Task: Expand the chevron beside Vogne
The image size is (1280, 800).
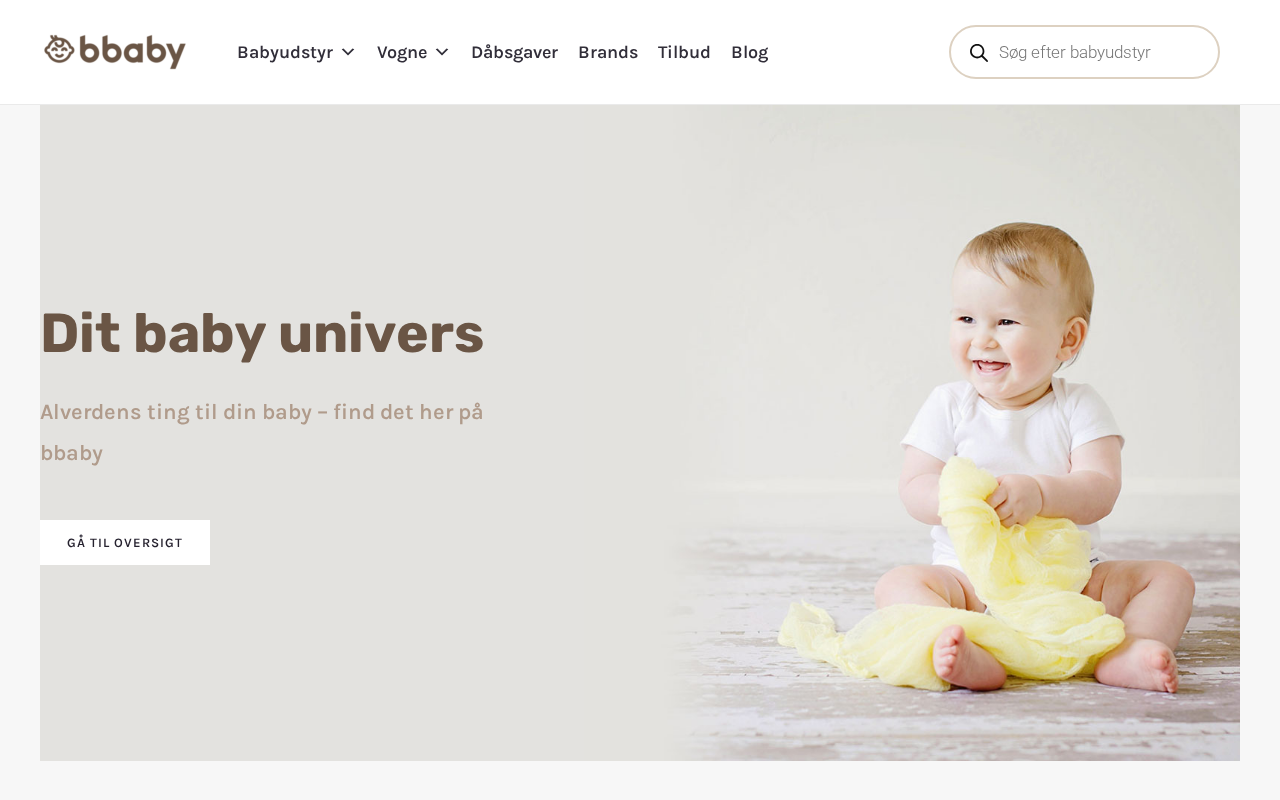Action: [x=442, y=52]
